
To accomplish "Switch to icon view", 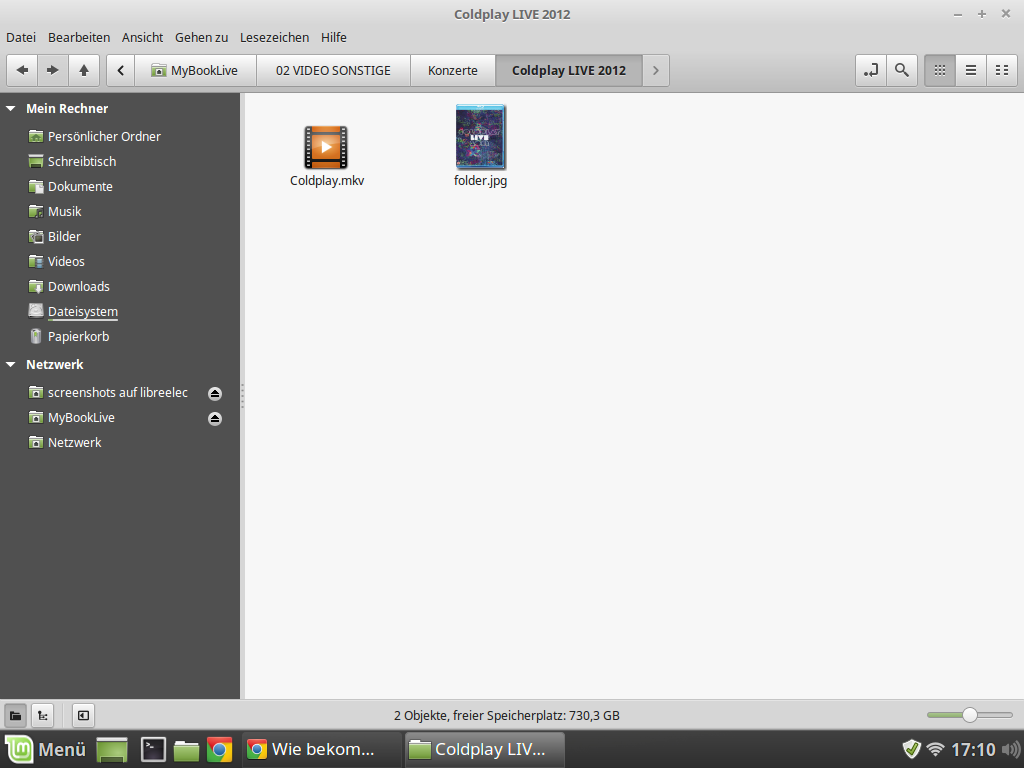I will tap(940, 71).
